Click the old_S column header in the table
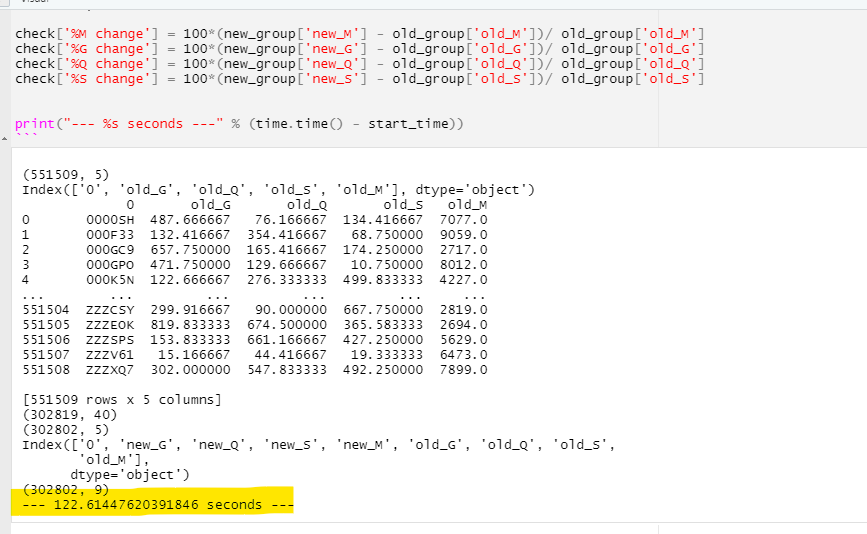 coord(403,205)
